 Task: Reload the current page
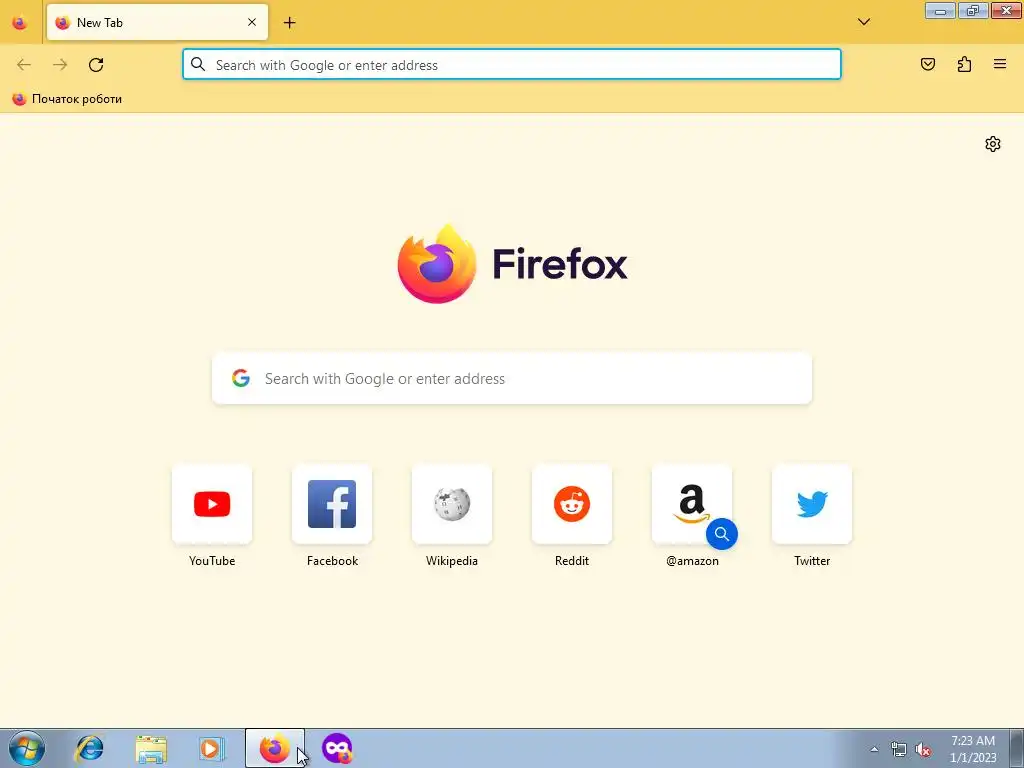(x=96, y=64)
